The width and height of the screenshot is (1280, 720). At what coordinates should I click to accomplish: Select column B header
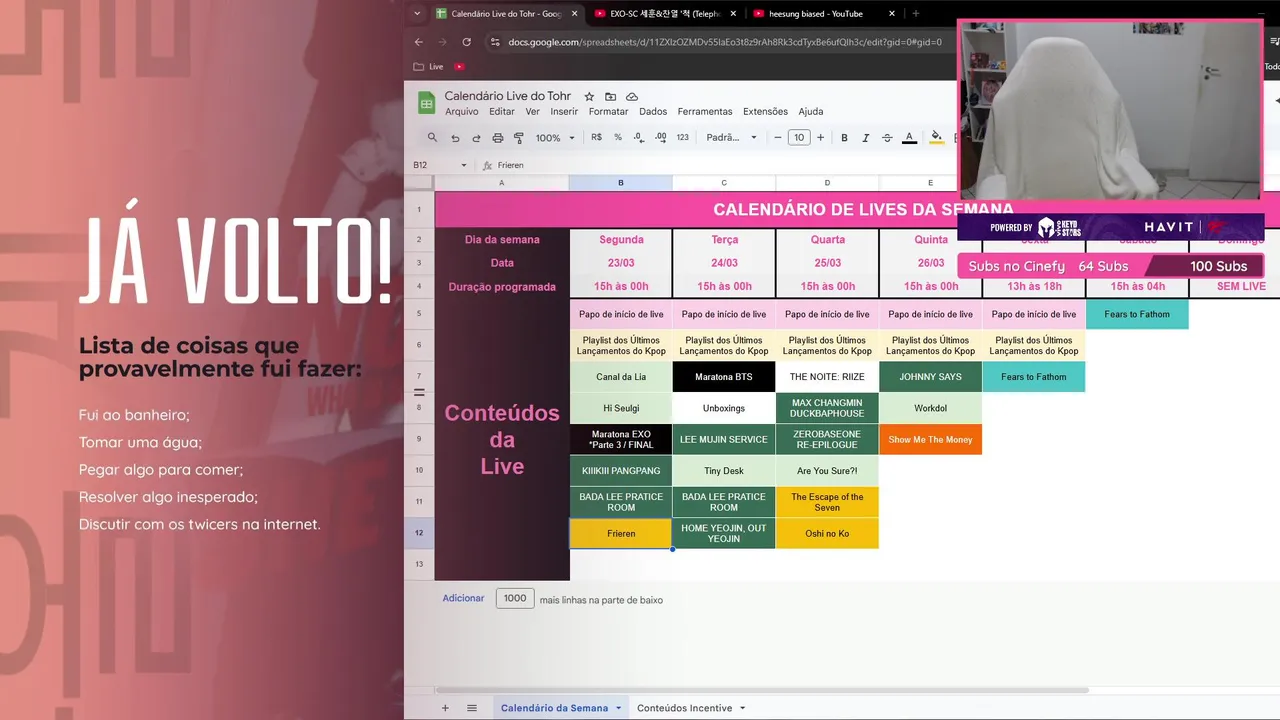click(620, 183)
